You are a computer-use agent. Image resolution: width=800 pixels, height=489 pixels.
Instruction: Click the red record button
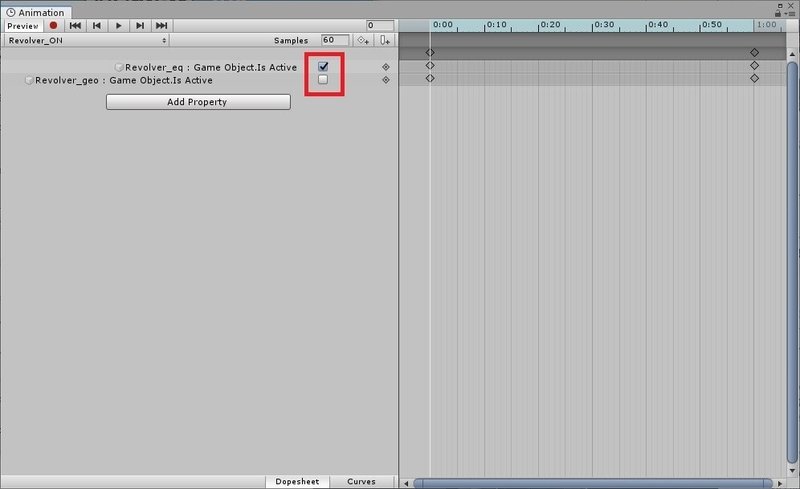coord(54,26)
